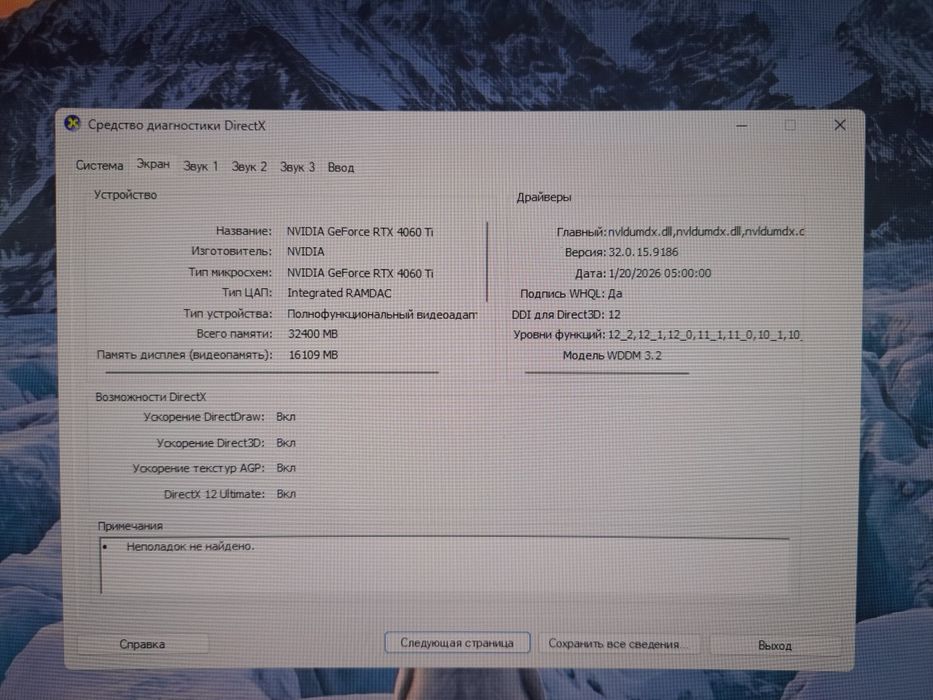The height and width of the screenshot is (700, 933).
Task: Click the Устройство group heading
Action: point(126,195)
